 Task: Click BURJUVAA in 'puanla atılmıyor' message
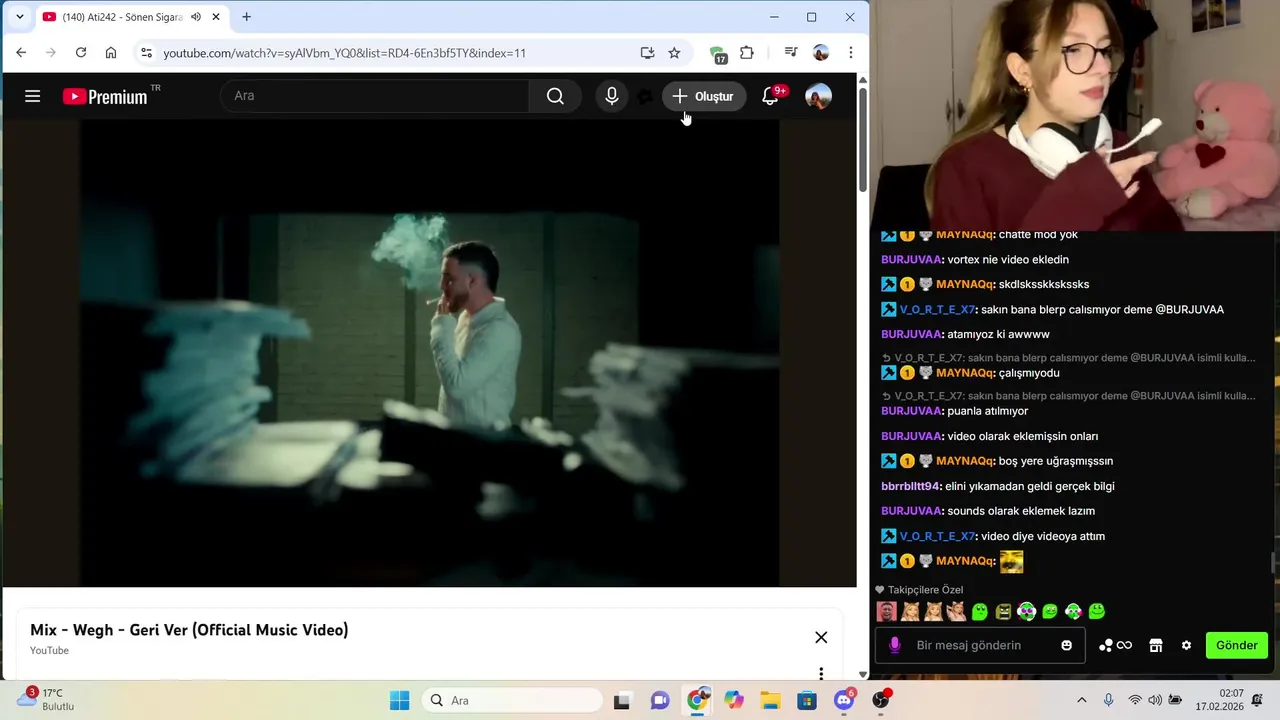point(910,411)
